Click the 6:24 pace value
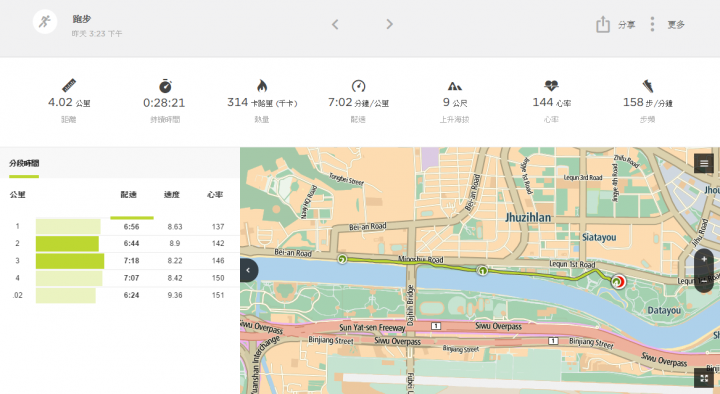 tap(131, 295)
